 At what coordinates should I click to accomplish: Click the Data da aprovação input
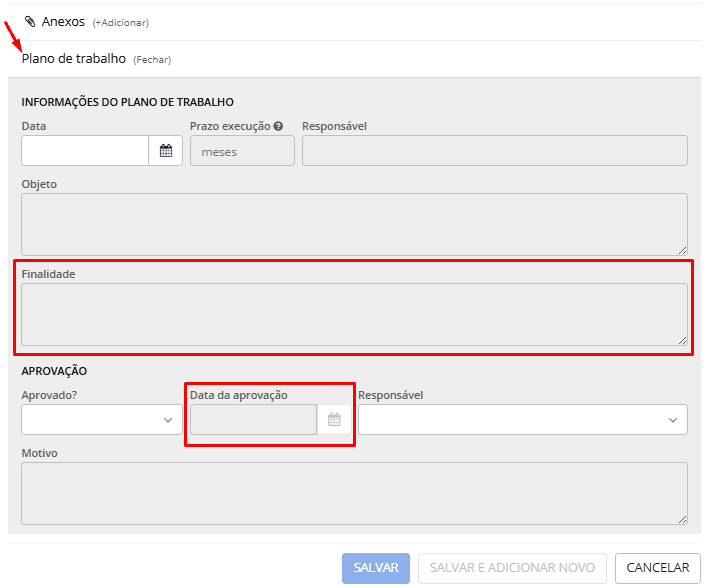pyautogui.click(x=254, y=420)
